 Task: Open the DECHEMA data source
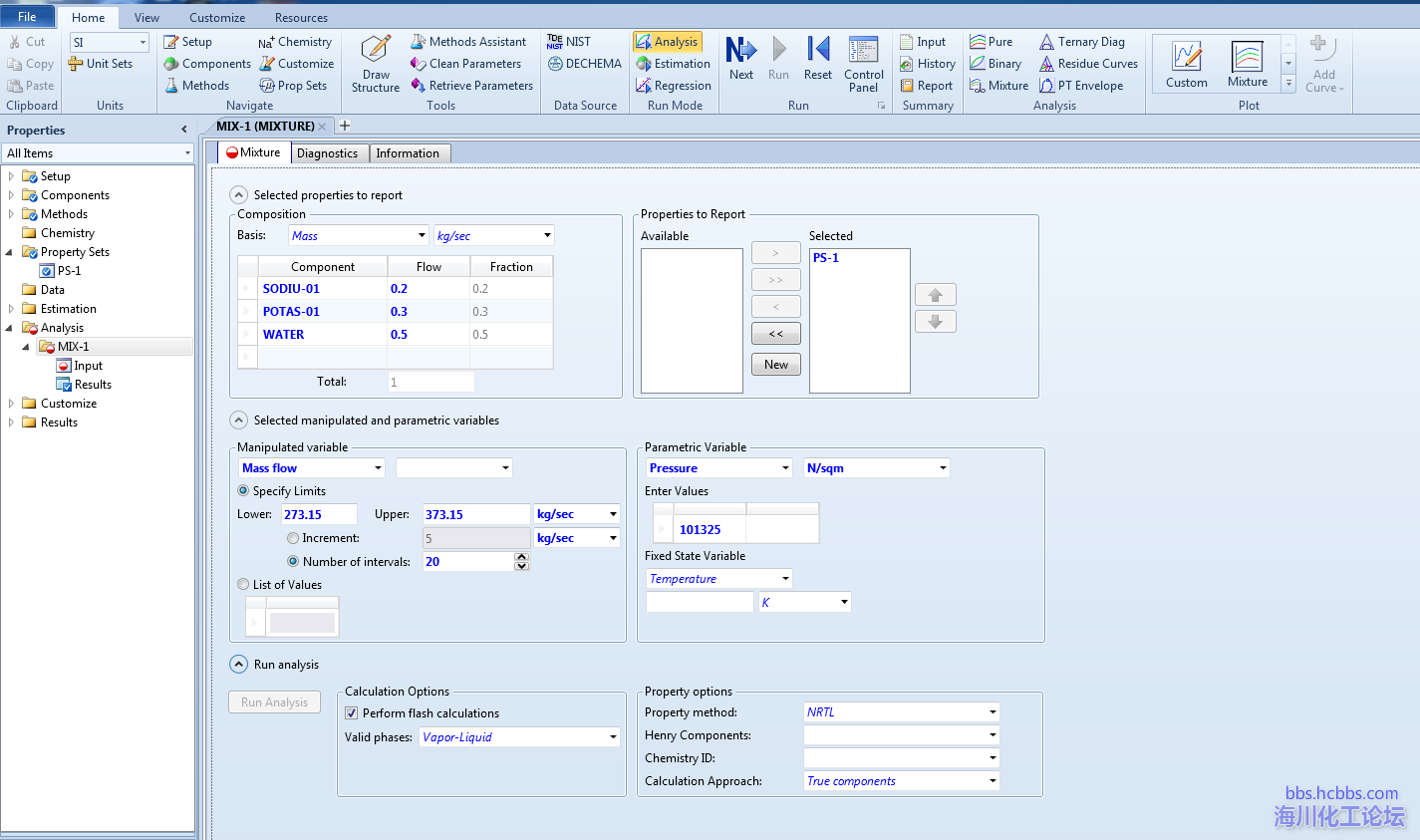[585, 64]
